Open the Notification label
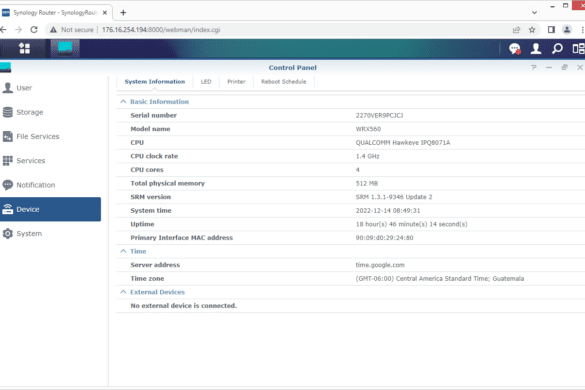Viewport: 585px width, 390px height. tap(35, 185)
